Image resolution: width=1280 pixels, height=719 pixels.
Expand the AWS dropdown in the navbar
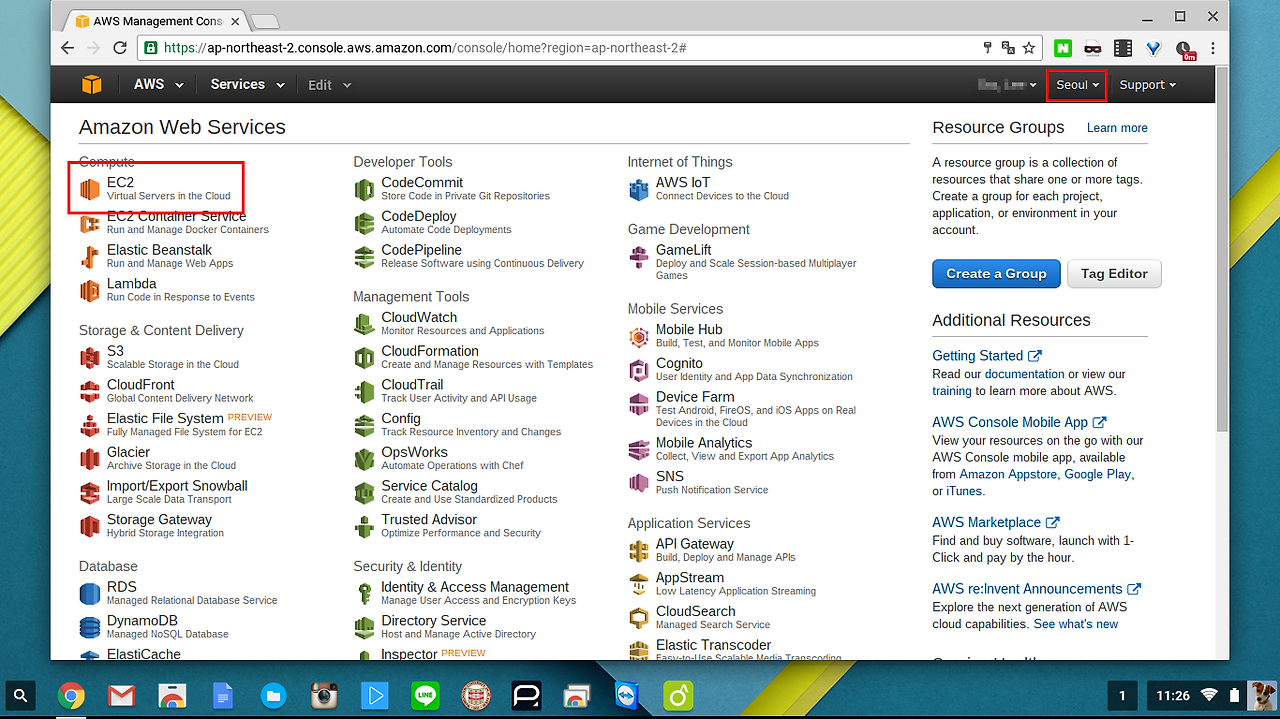(158, 85)
